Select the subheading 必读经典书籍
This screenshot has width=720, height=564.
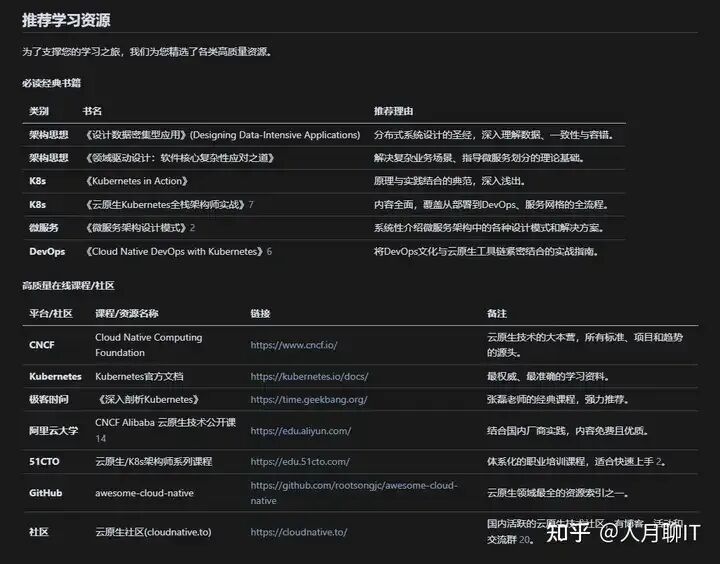[x=51, y=83]
